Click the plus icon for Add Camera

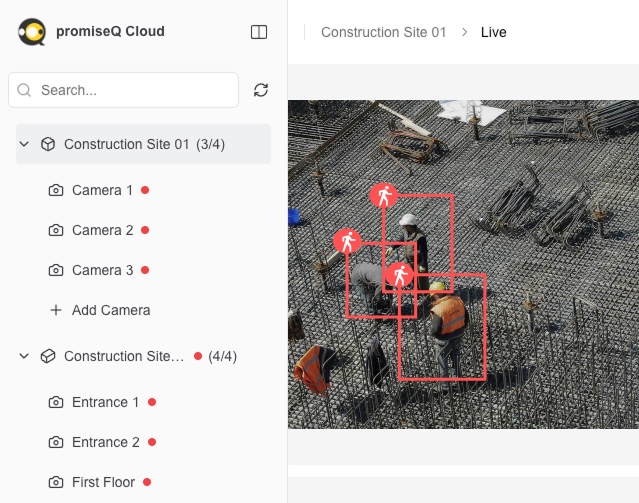[56, 310]
